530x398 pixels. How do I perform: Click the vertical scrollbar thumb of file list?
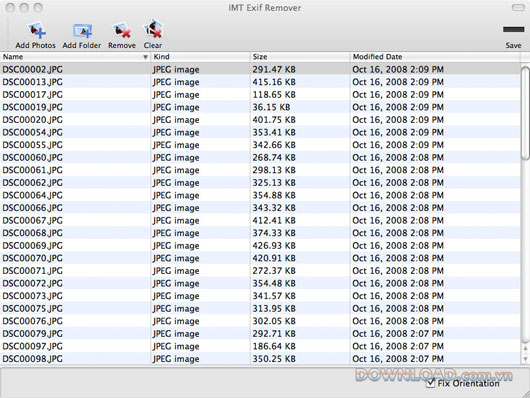pyautogui.click(x=525, y=113)
